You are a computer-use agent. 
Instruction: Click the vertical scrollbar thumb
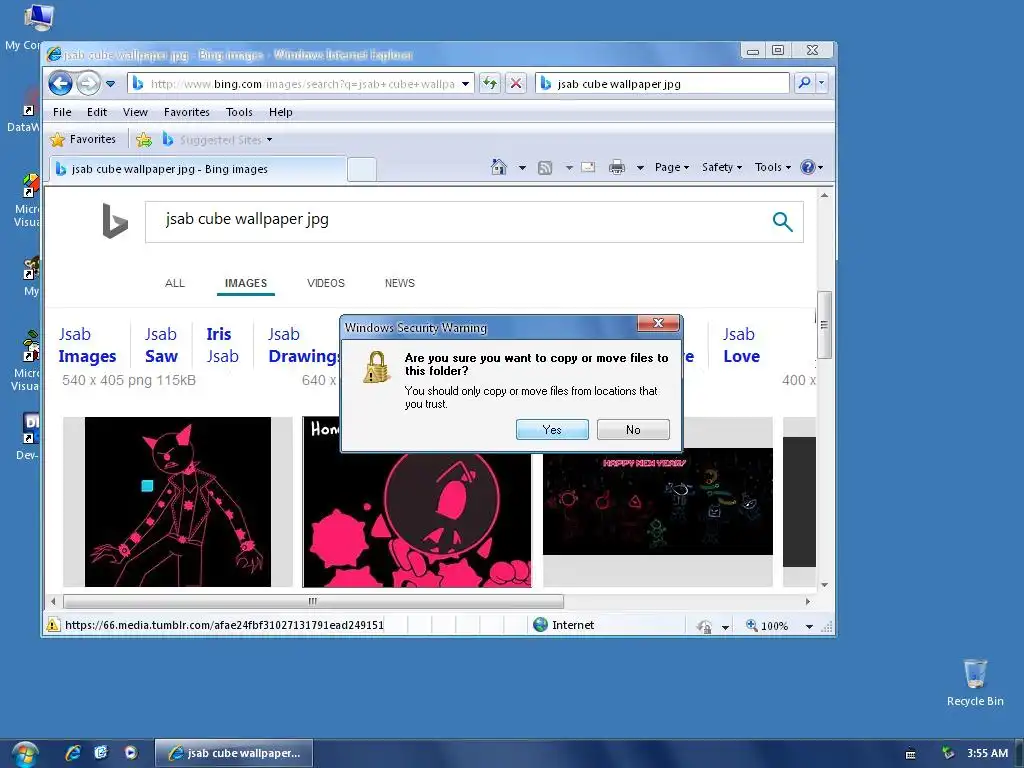coord(824,325)
